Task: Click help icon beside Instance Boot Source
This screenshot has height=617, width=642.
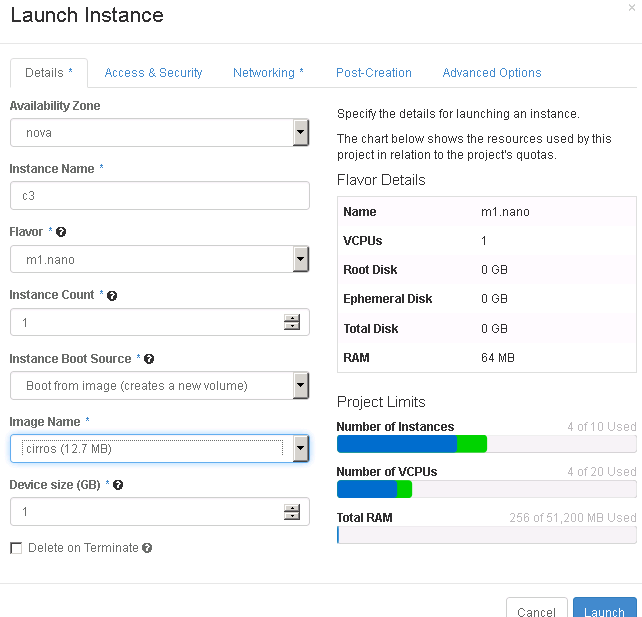Action: point(149,359)
